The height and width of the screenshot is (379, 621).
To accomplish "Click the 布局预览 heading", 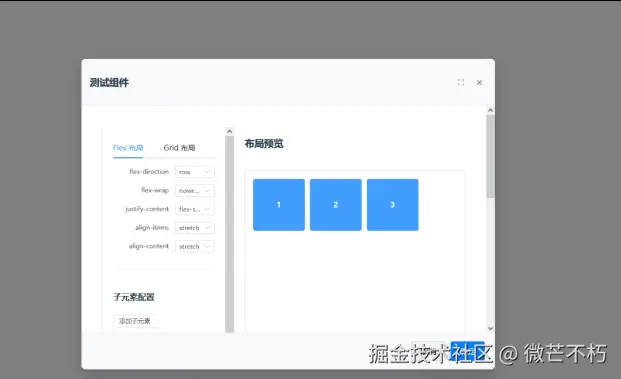I will coord(264,143).
